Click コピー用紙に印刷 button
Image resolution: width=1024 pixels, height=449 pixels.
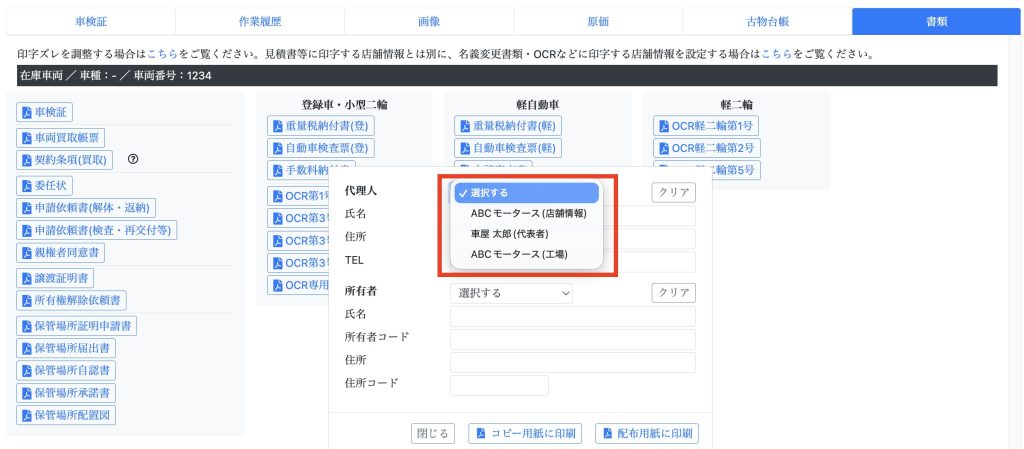526,433
